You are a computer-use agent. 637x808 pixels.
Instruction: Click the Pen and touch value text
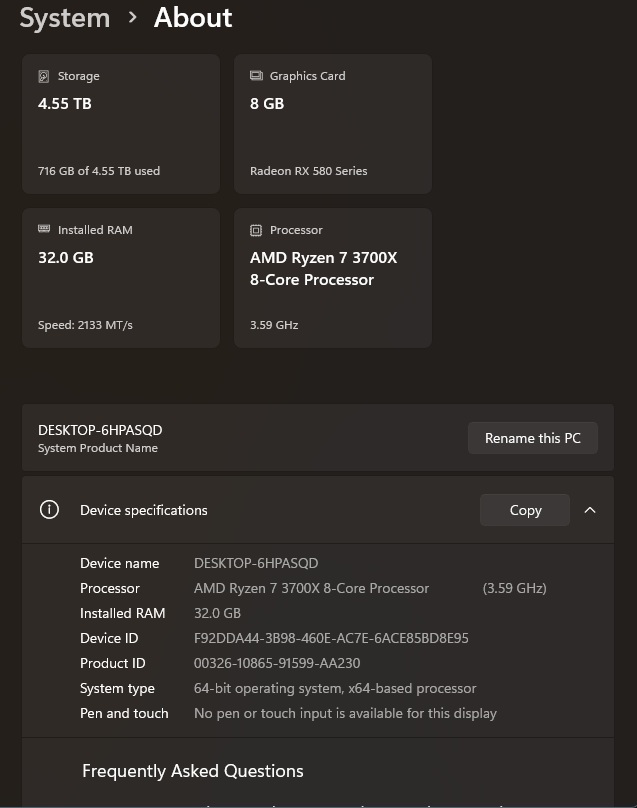click(345, 713)
